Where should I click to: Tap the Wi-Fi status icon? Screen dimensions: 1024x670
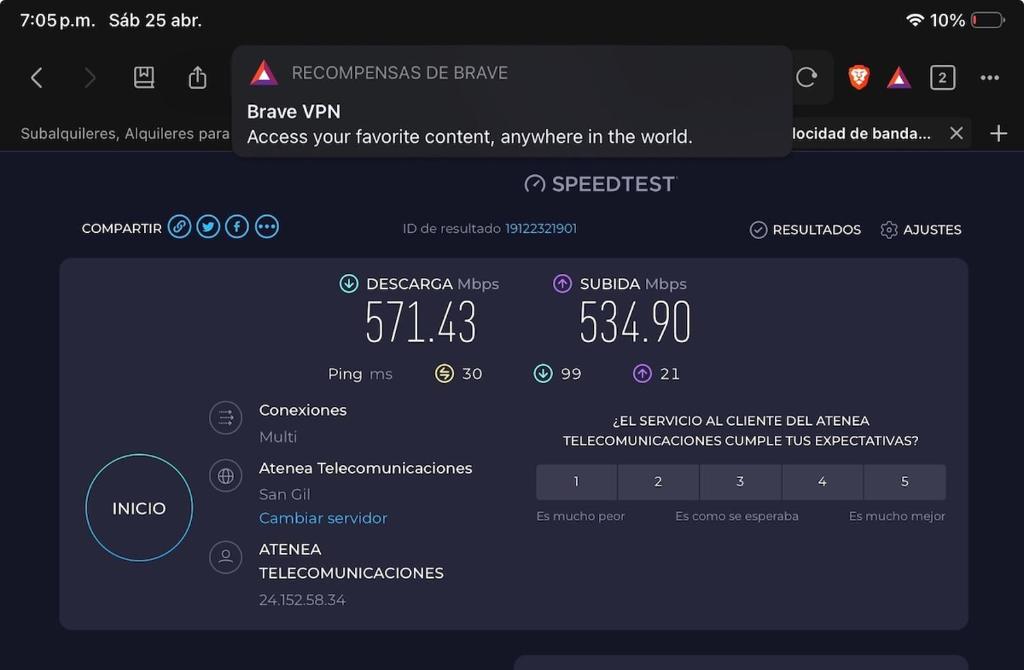pyautogui.click(x=915, y=20)
